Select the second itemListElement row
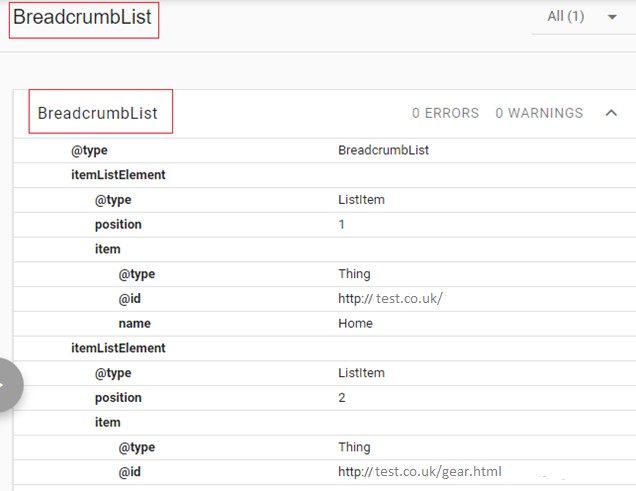 pos(118,348)
